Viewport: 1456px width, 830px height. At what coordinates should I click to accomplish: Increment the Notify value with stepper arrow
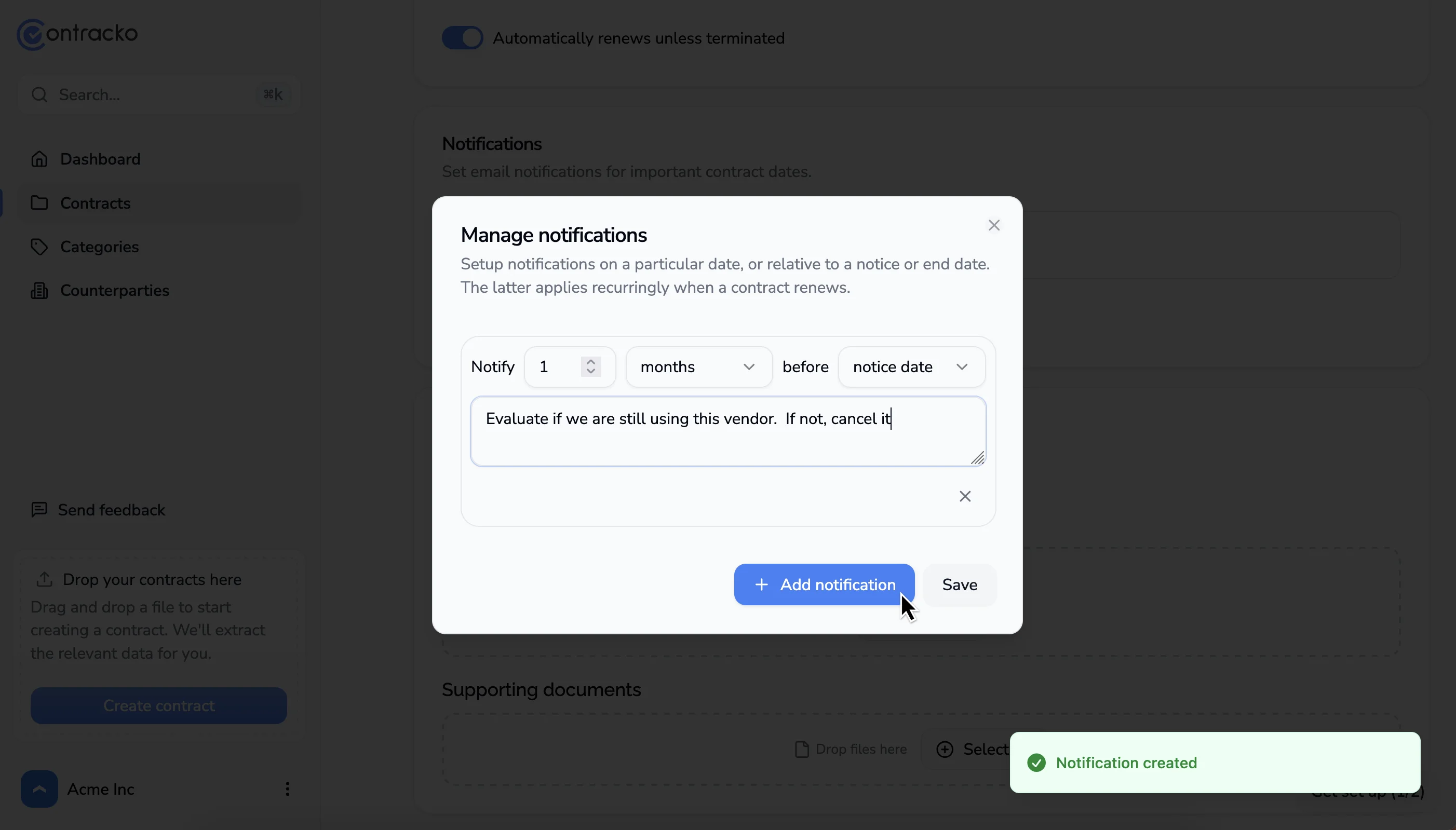tap(592, 360)
